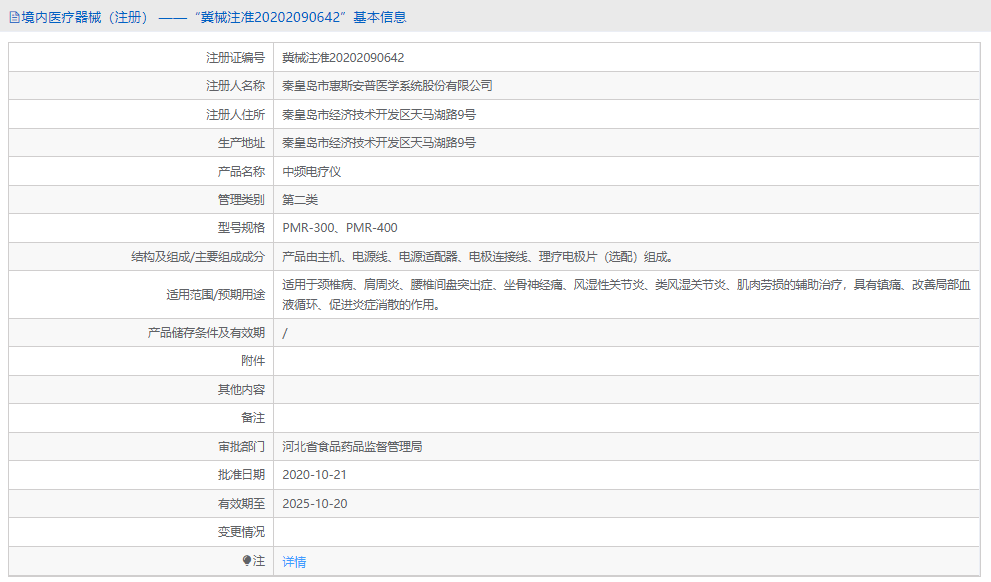991x582 pixels.
Task: Click product name 中频电疗仪
Action: 312,171
